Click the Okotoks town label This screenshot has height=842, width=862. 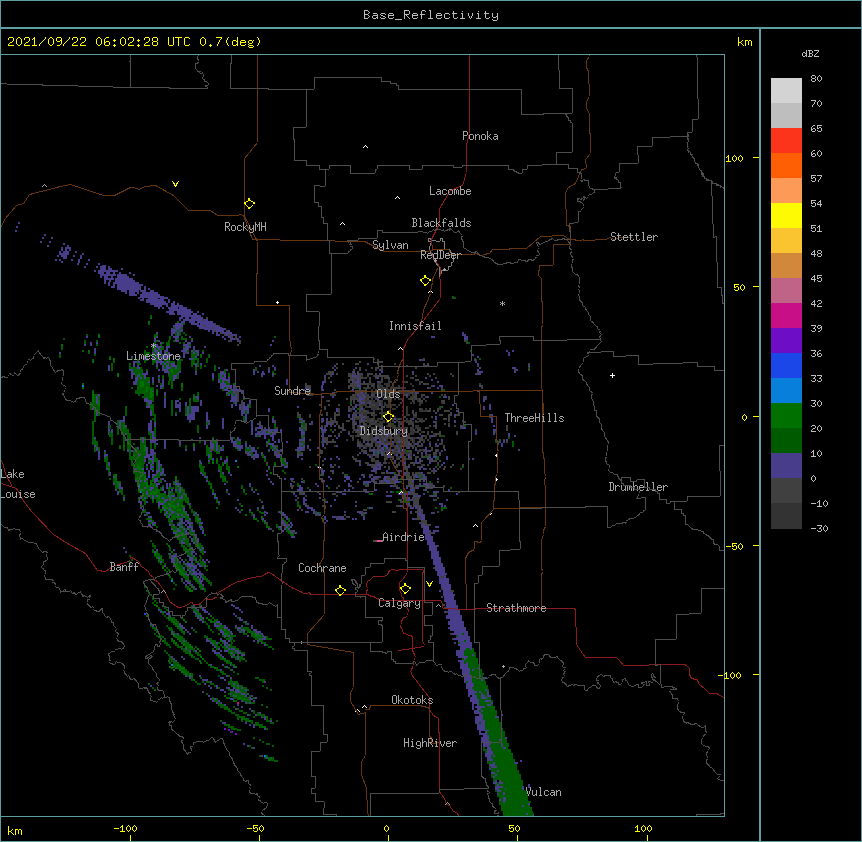click(412, 700)
